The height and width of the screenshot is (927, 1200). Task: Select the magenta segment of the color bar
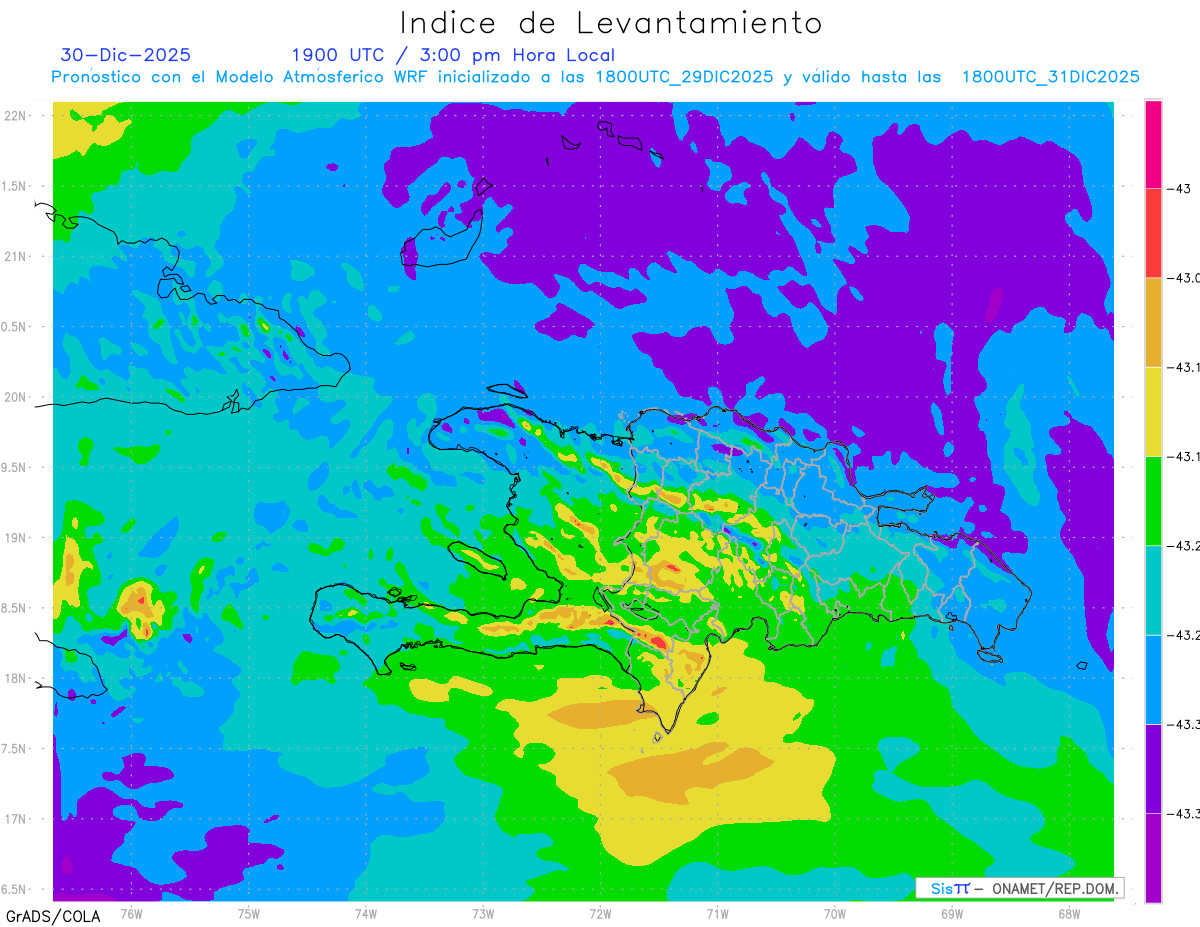pyautogui.click(x=1153, y=144)
